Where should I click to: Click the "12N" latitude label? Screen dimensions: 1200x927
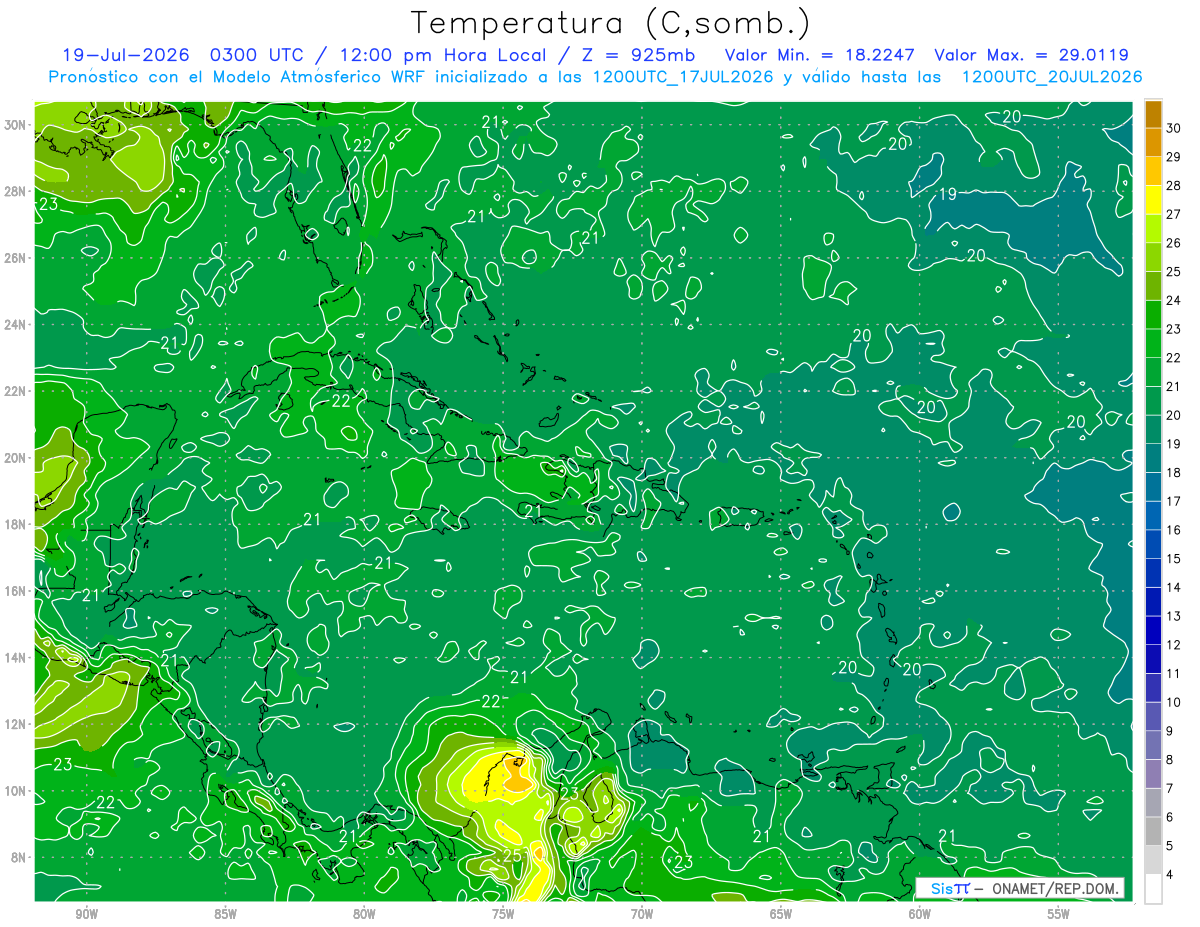click(16, 724)
